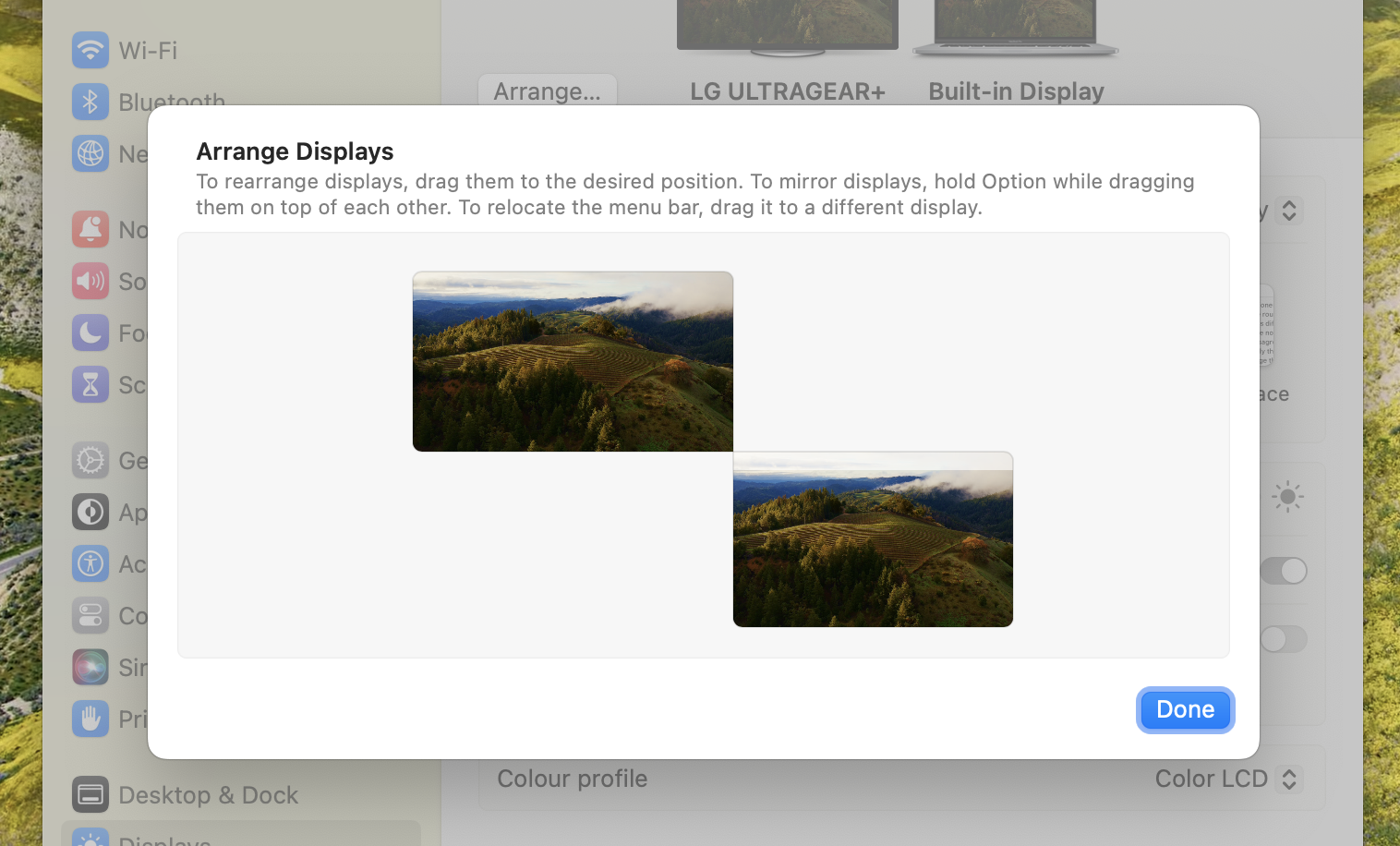Open General gear icon in sidebar
Image resolution: width=1400 pixels, height=846 pixels.
click(91, 460)
